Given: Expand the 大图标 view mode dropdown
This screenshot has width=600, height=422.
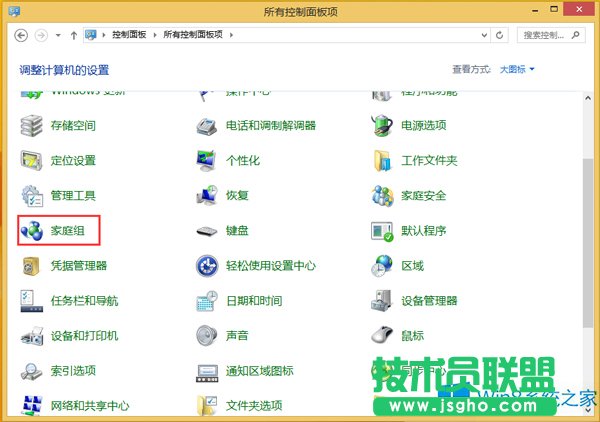Looking at the screenshot, I should (x=517, y=69).
